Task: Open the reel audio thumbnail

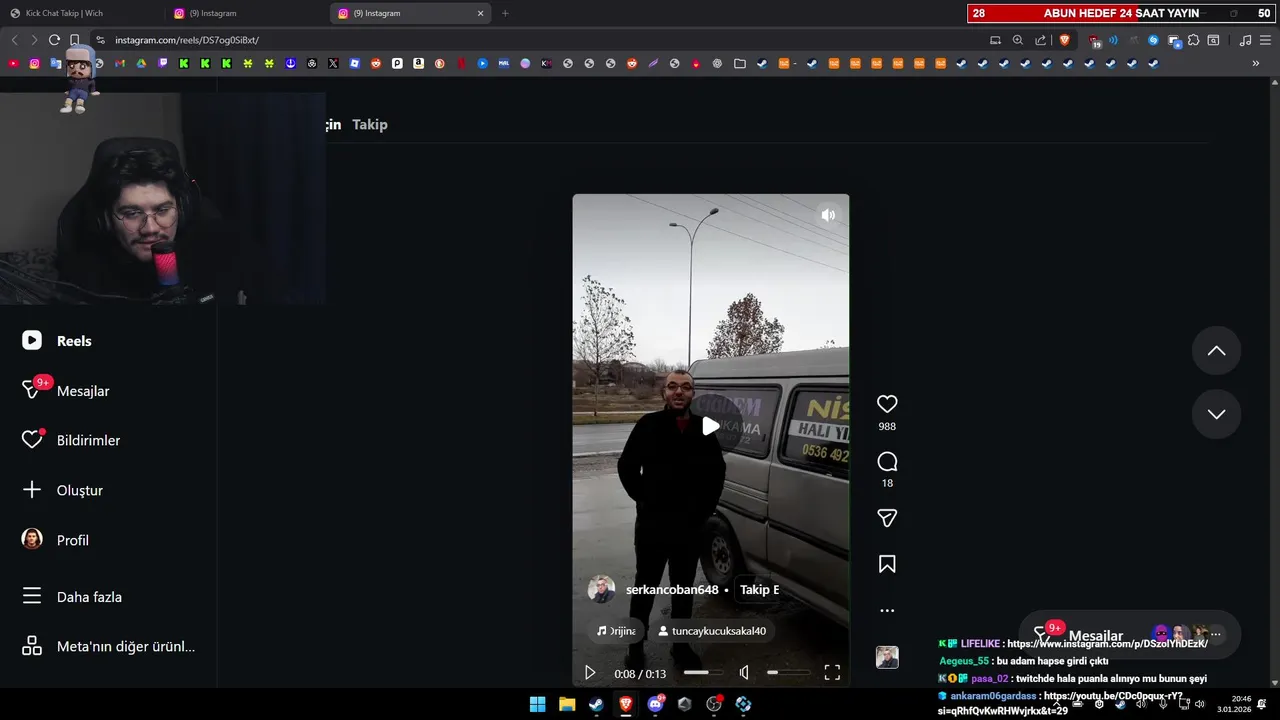Action: (x=887, y=657)
